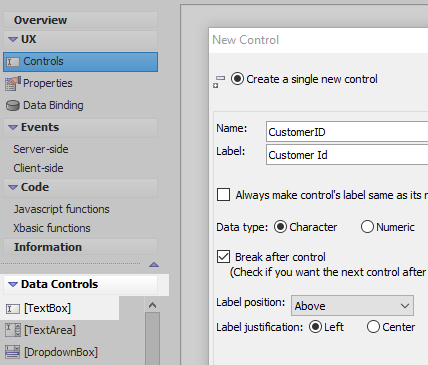Select Center label justification

click(x=373, y=327)
